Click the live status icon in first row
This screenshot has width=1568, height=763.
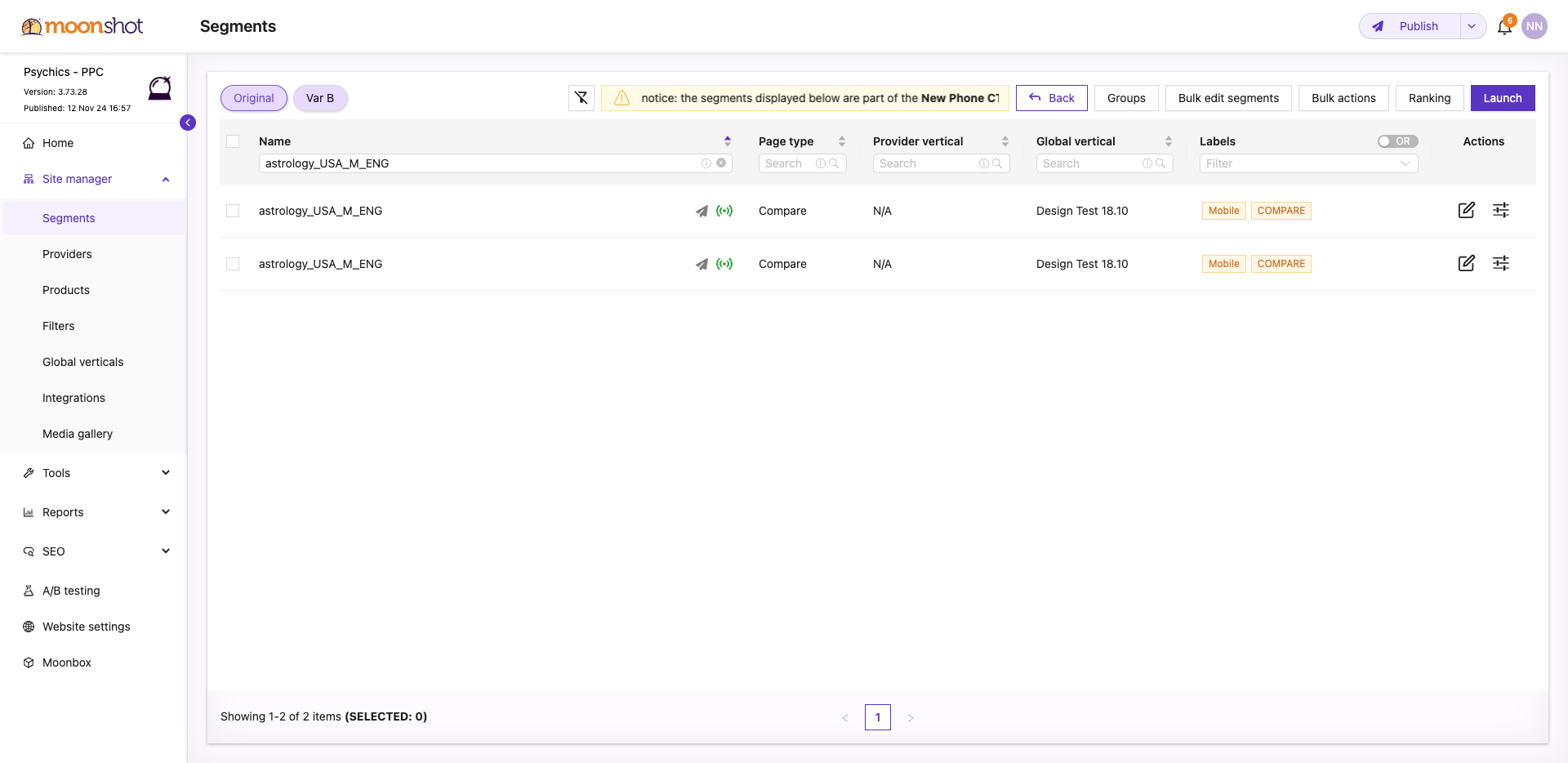point(724,211)
